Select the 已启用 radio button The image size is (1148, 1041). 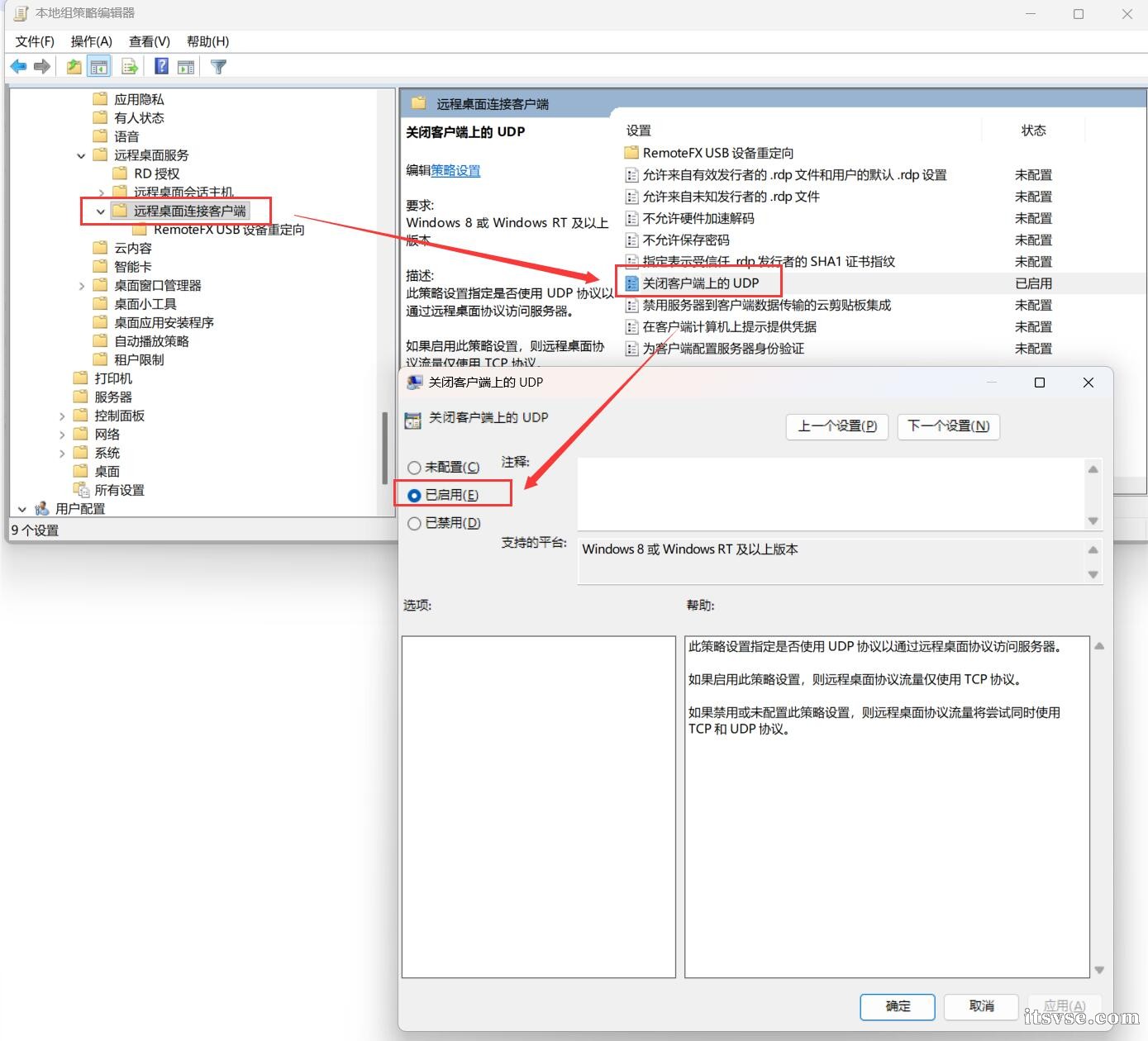pos(415,495)
